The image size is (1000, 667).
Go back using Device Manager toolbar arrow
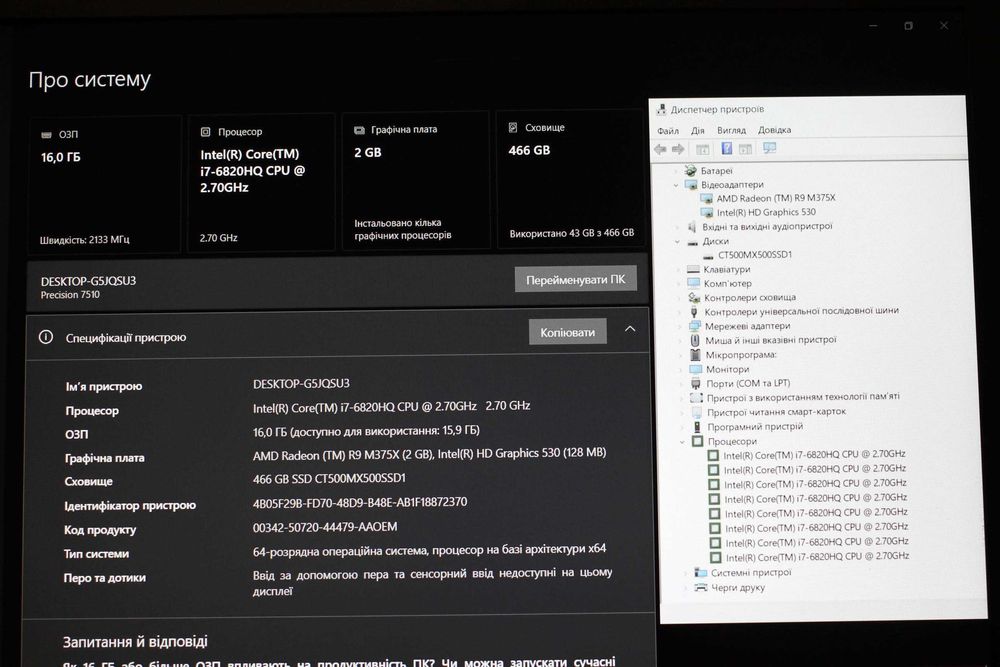[x=660, y=149]
